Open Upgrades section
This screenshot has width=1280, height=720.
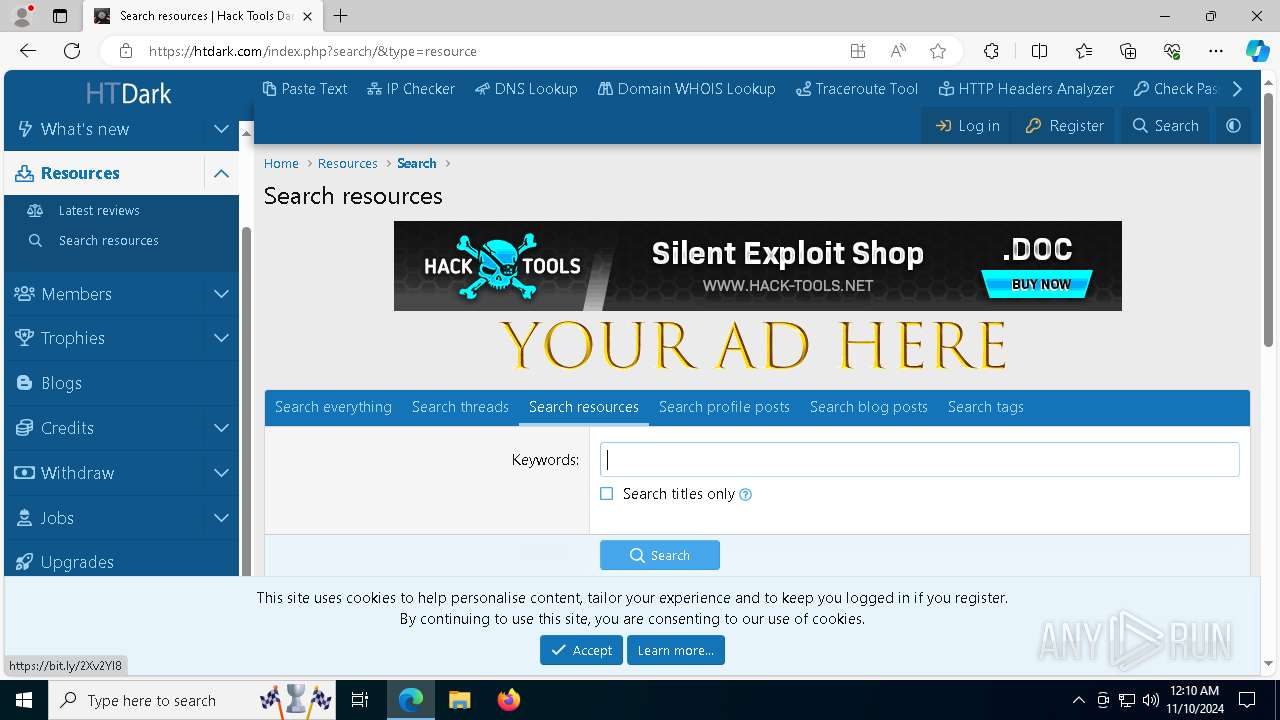tap(77, 562)
